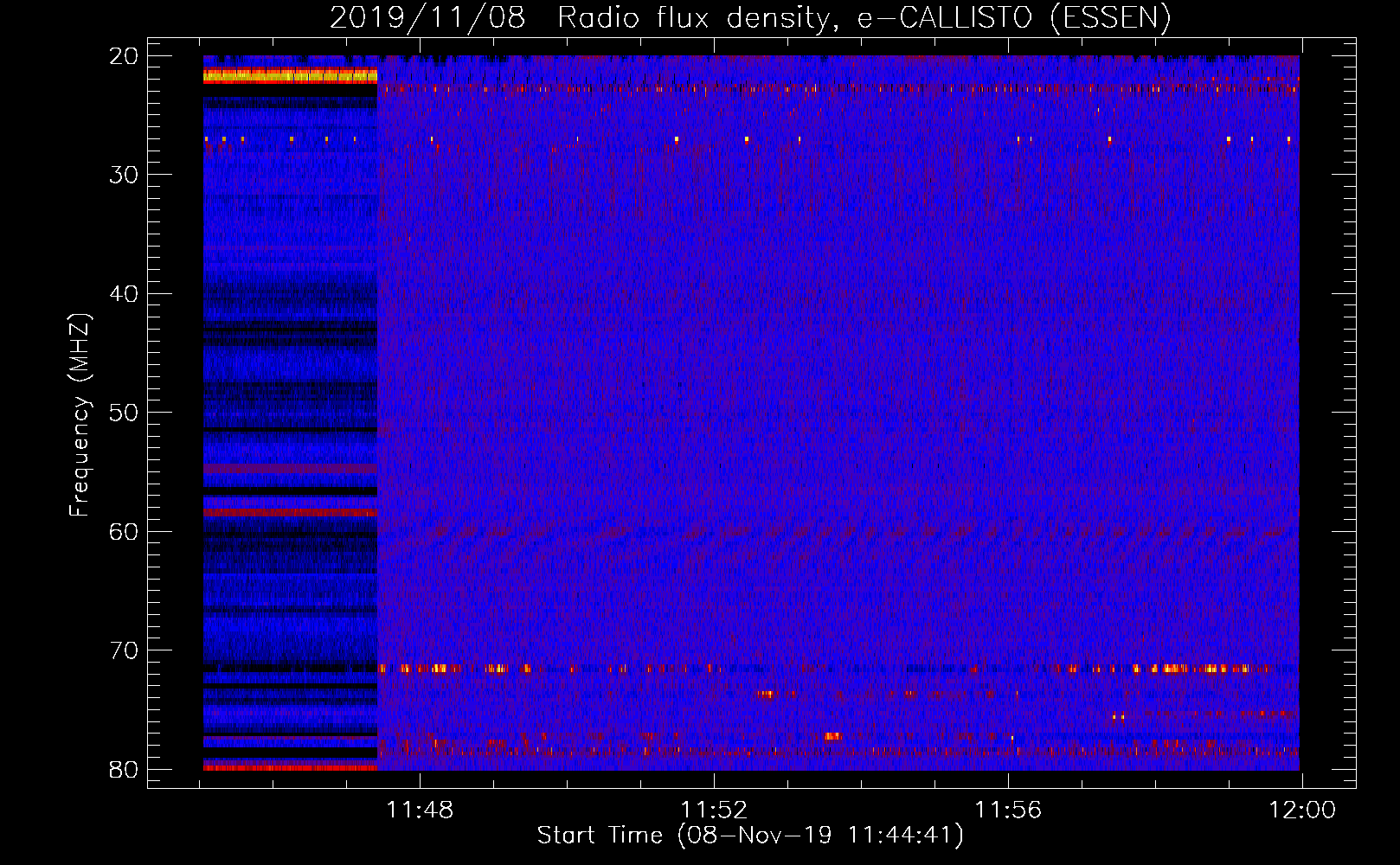
Task: Click the 60 MHz frequency tick label
Action: (x=124, y=532)
